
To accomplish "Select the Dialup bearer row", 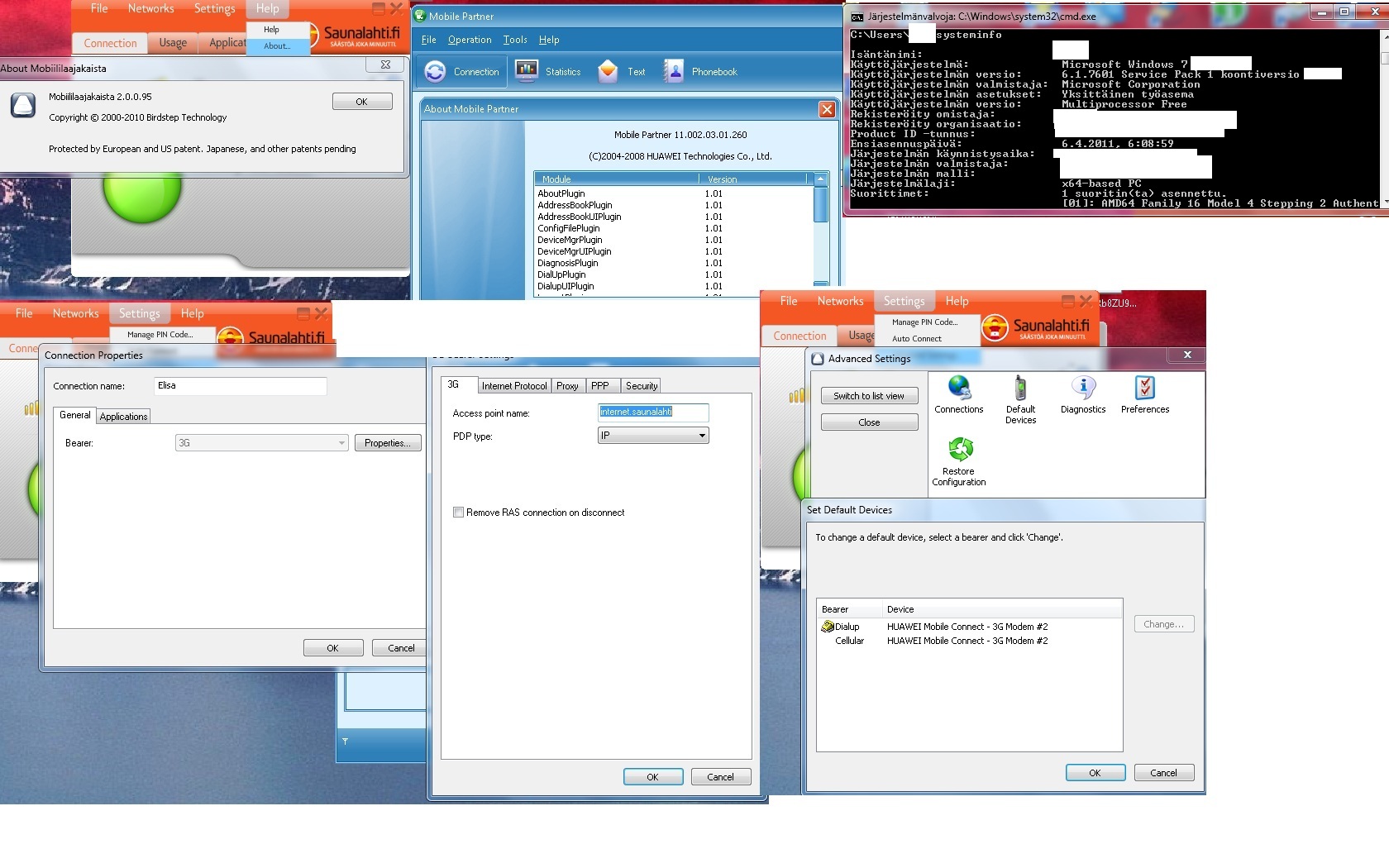I will (847, 627).
